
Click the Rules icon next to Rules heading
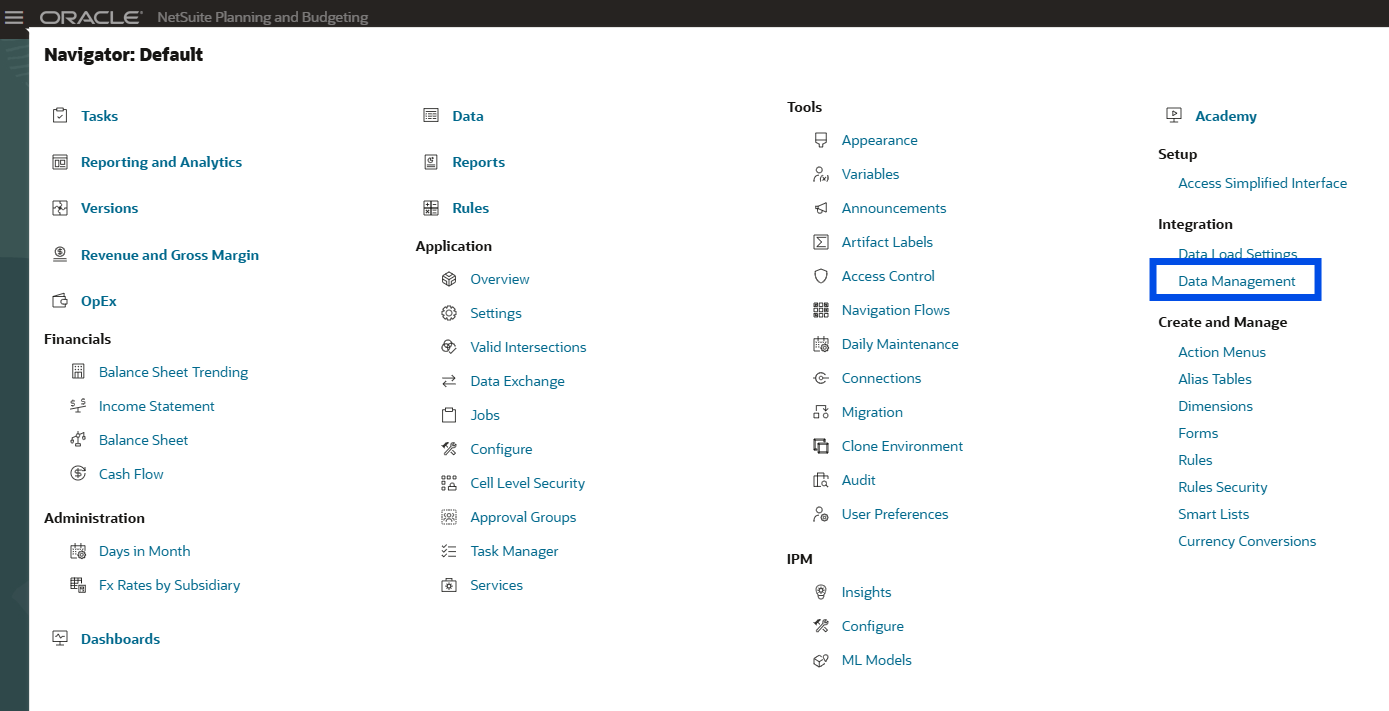pos(431,208)
